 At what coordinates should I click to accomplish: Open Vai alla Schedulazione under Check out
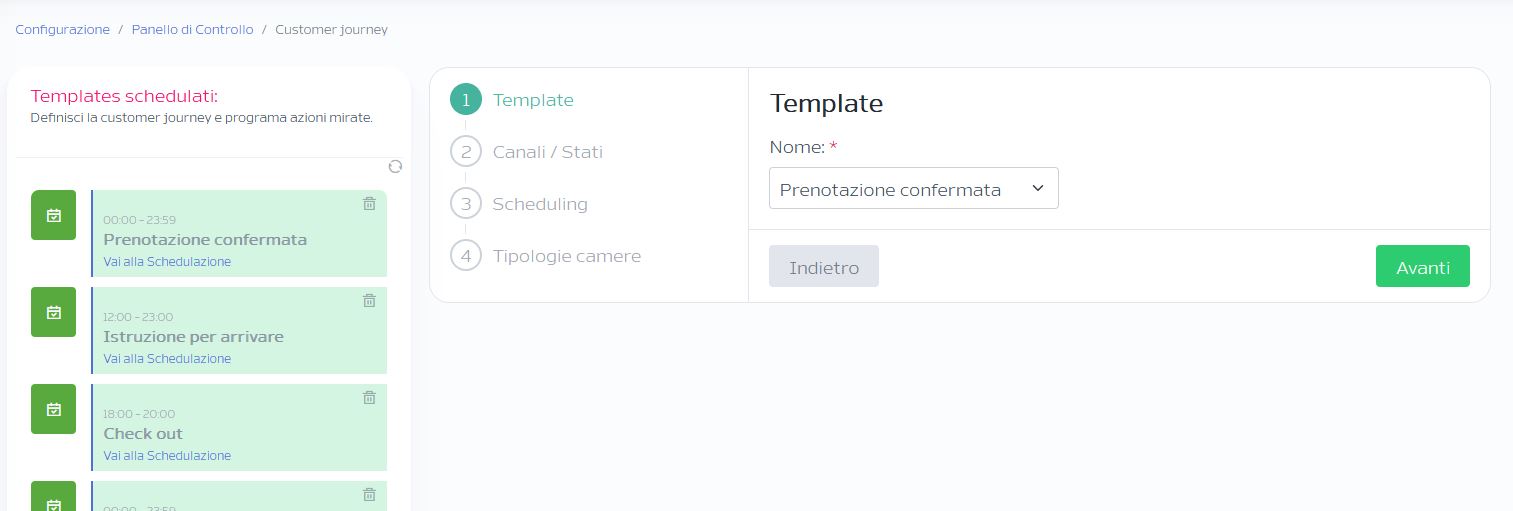point(167,456)
